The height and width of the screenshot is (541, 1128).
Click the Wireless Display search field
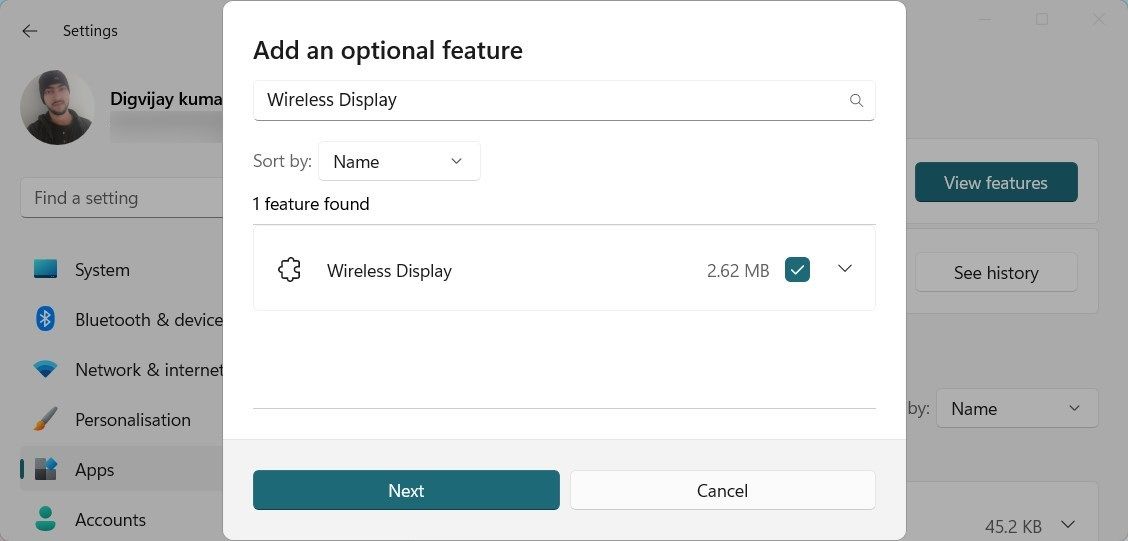click(550, 100)
